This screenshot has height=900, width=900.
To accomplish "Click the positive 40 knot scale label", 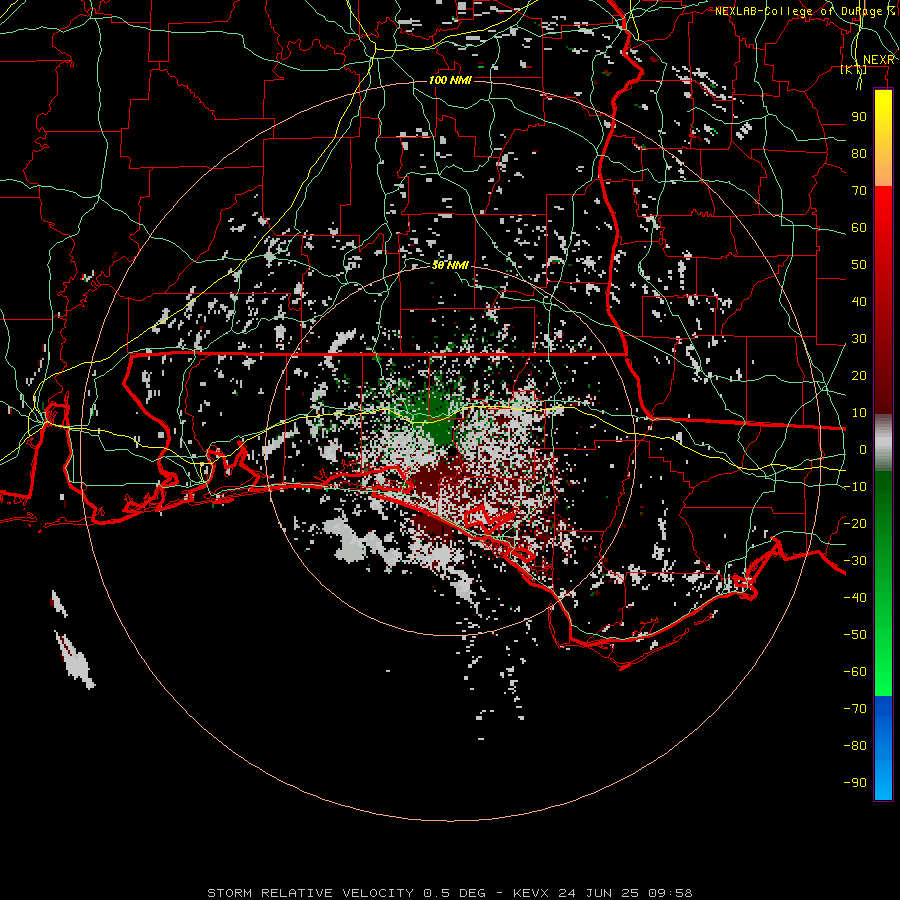I will (x=859, y=301).
